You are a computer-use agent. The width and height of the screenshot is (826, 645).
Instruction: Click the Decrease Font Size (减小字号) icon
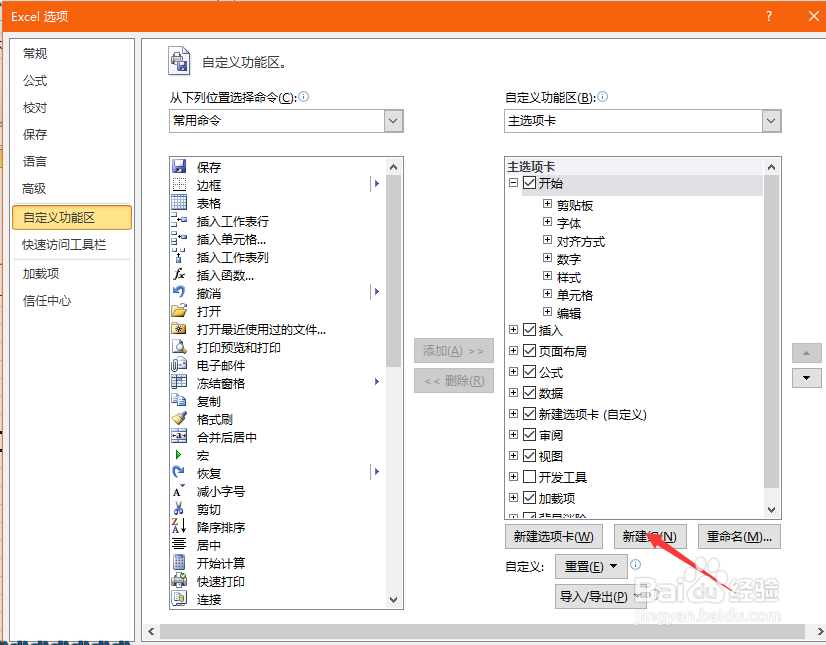point(179,491)
